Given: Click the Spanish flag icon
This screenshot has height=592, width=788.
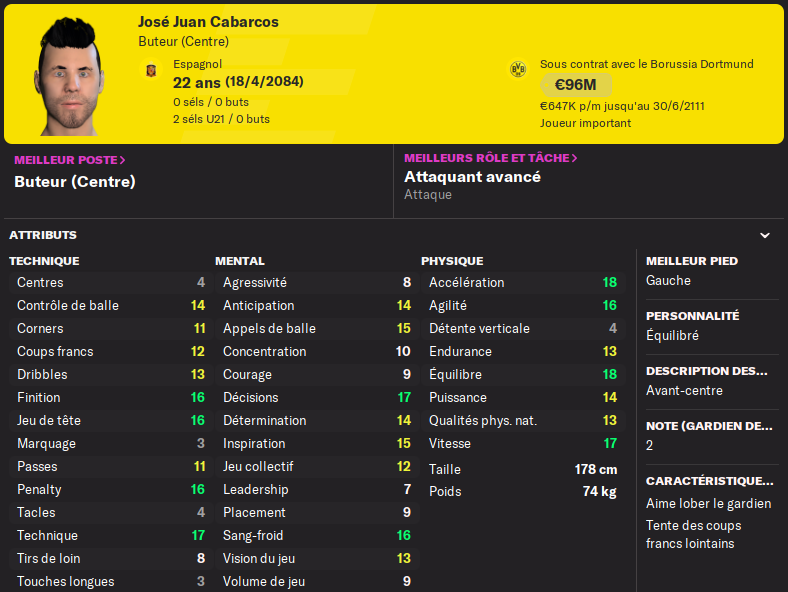Looking at the screenshot, I should click(x=152, y=70).
